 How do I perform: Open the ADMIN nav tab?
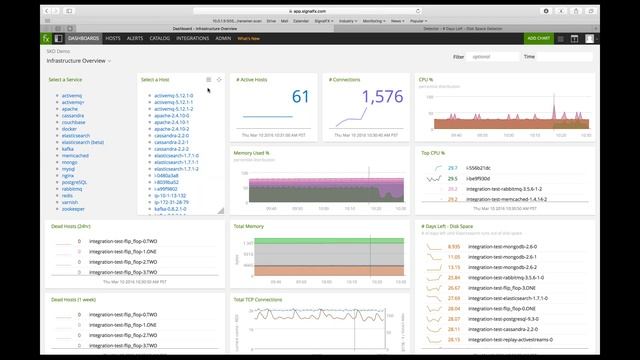tap(223, 38)
